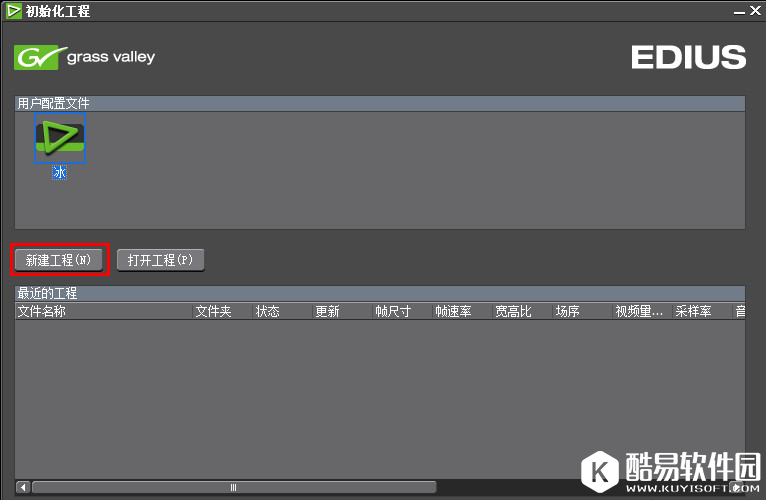The height and width of the screenshot is (500, 766).
Task: Sort the list by the 采样率 column
Action: tap(702, 311)
